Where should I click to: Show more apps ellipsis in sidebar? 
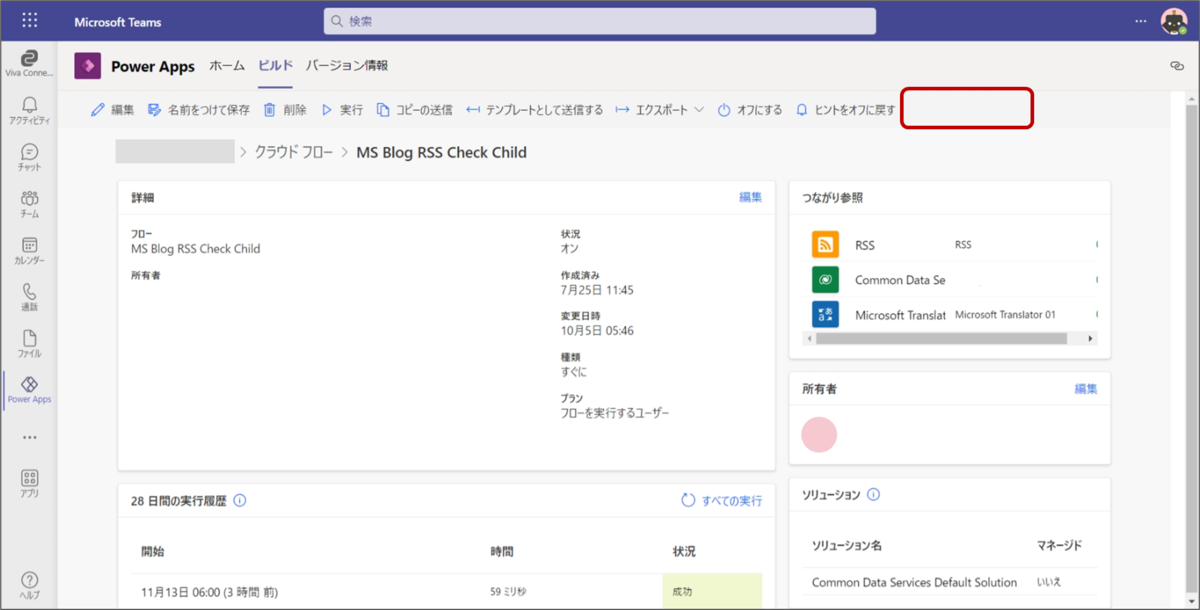(29, 437)
